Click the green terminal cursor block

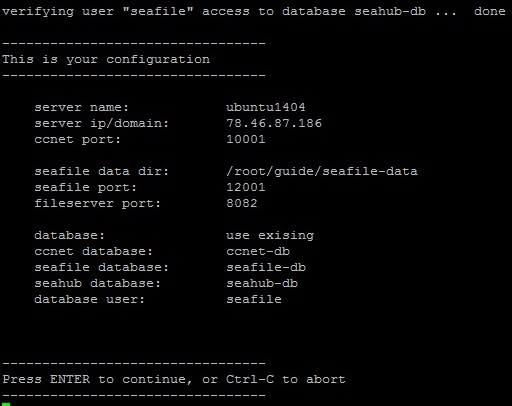(x=6, y=404)
